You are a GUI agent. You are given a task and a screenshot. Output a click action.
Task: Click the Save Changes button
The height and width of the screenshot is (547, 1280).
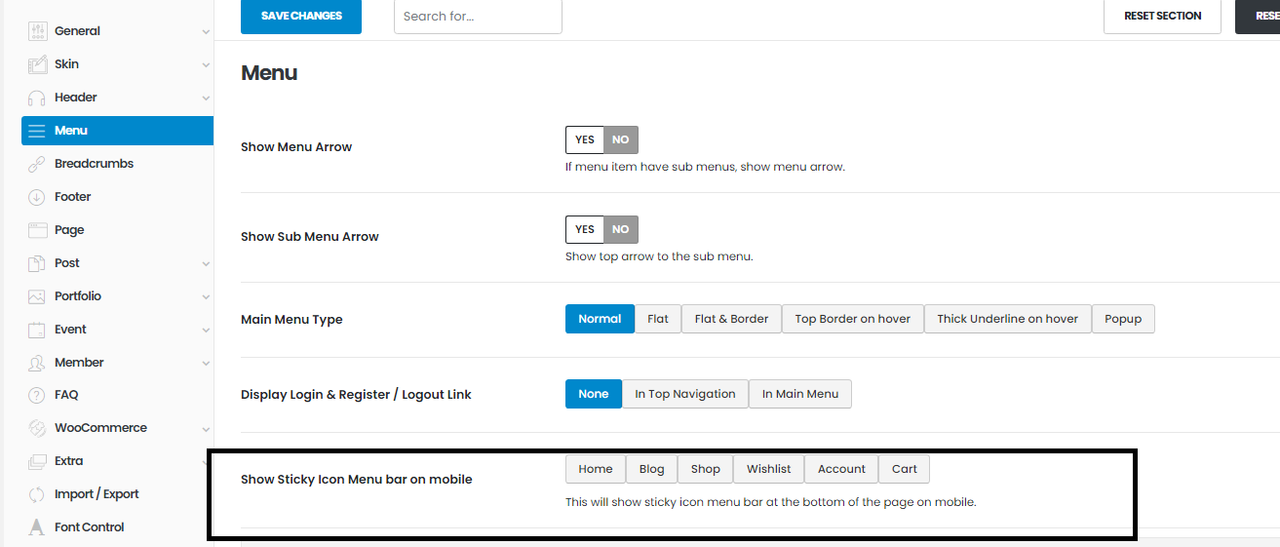301,16
